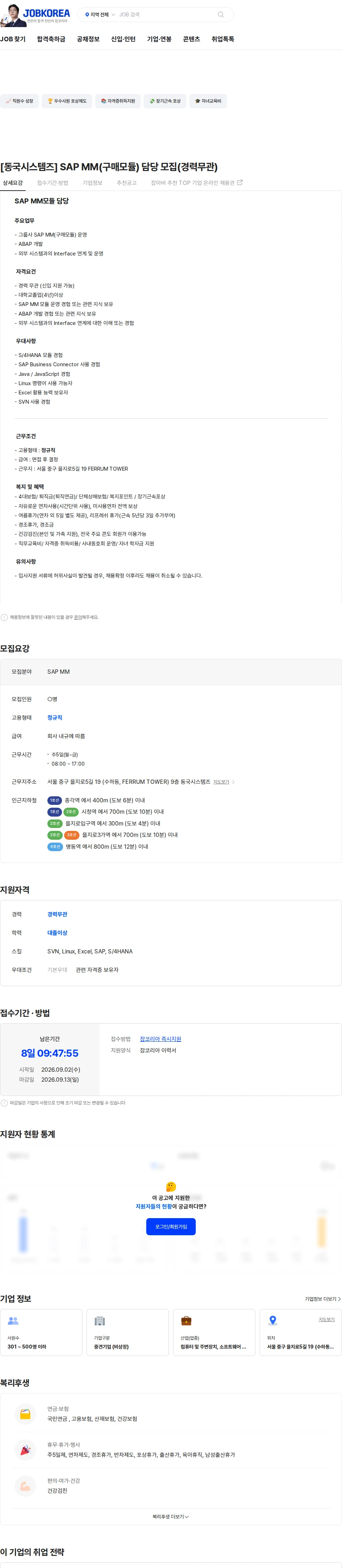Click the 직원수 성장 tag chip
The width and height of the screenshot is (342, 1568).
pyautogui.click(x=20, y=101)
